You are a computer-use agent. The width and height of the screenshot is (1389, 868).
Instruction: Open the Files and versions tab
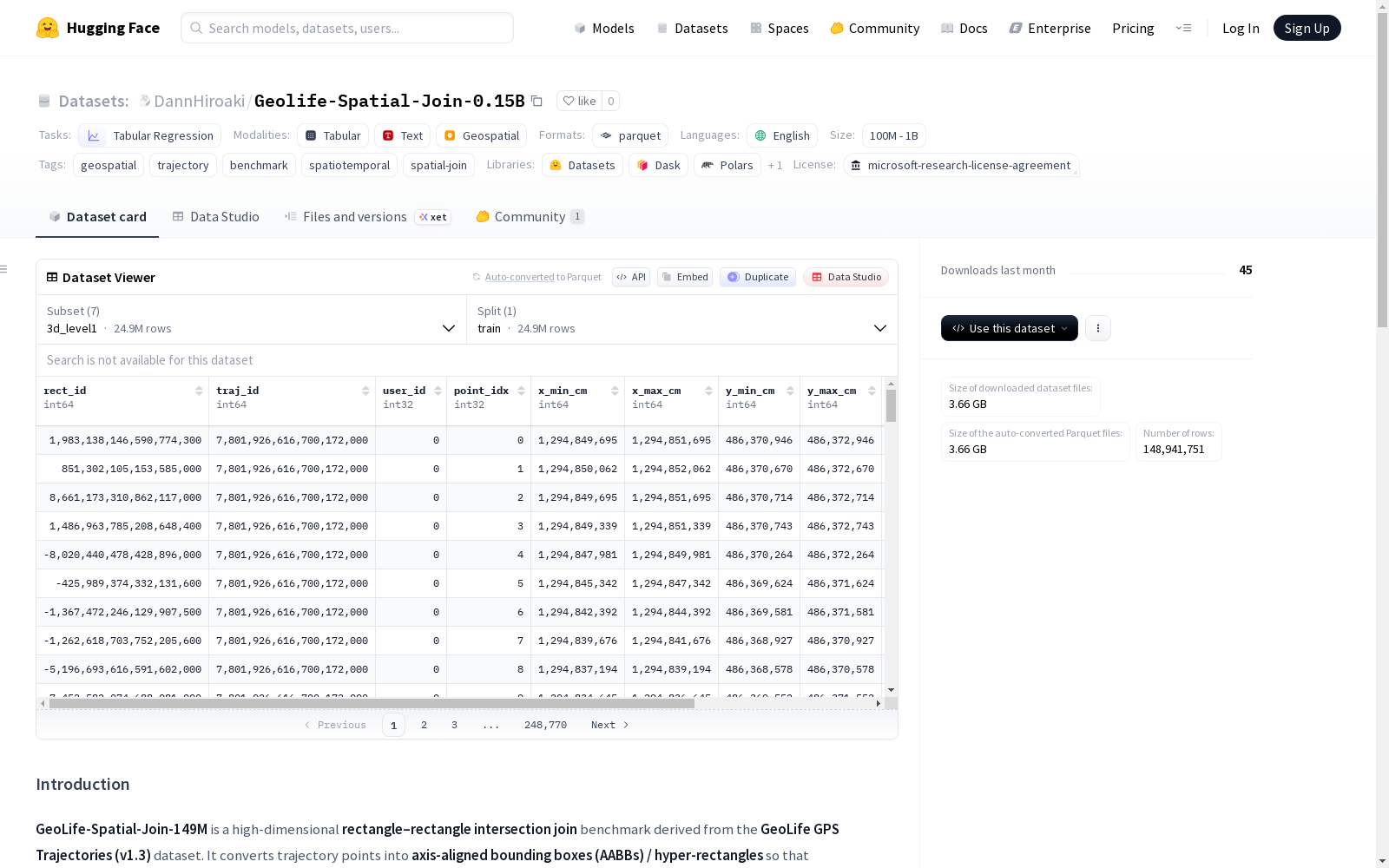point(367,217)
